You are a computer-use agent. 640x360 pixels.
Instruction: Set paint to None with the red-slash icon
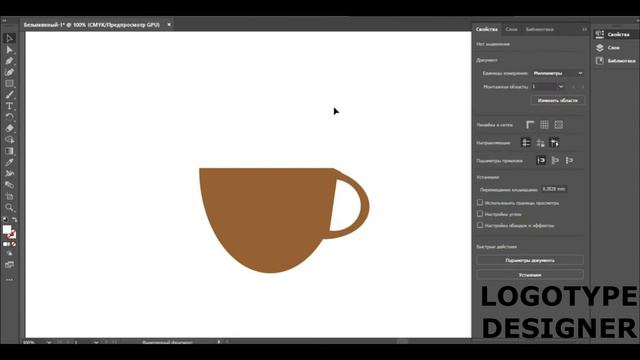(14, 244)
